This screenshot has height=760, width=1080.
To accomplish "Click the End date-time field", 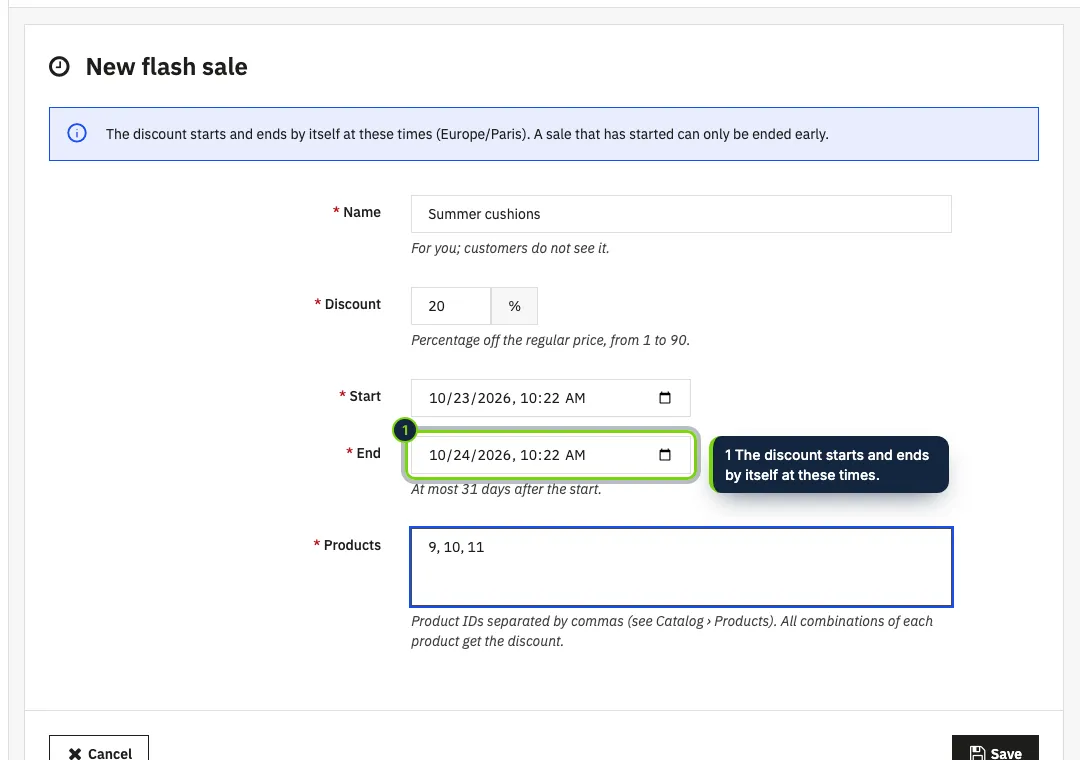I will coord(550,455).
